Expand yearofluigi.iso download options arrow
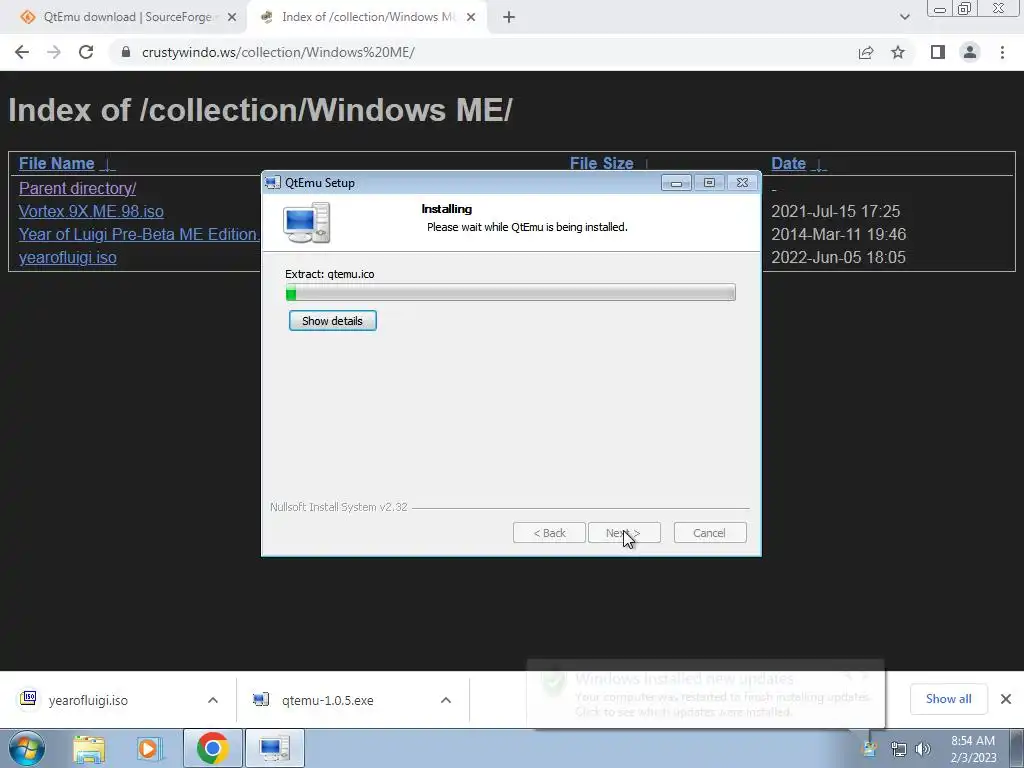Screen dimensions: 1024x768 (213, 700)
